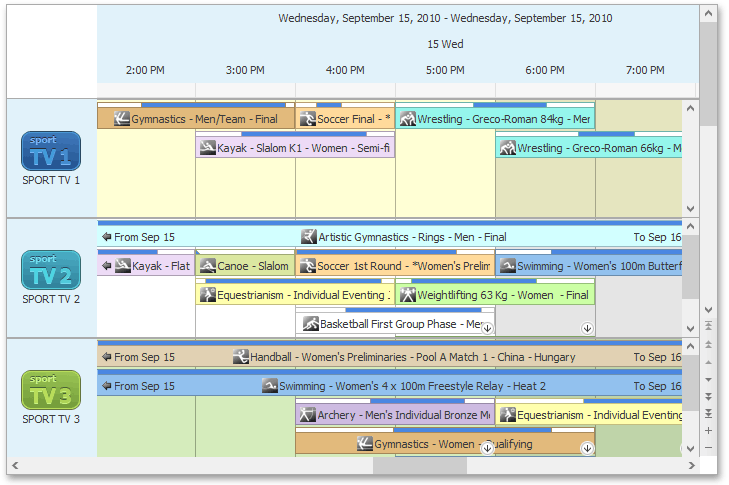Viewport: 729px width, 485px height.
Task: Go to next resource (single down arrow)
Action: click(709, 379)
